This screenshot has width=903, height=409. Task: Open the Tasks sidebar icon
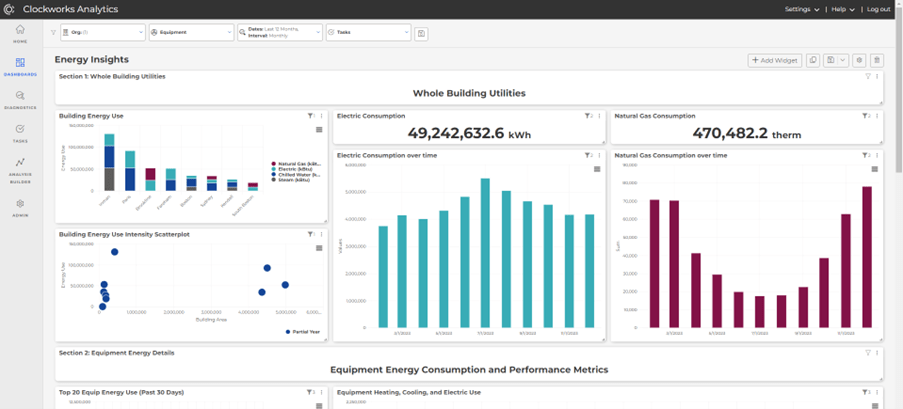pyautogui.click(x=20, y=132)
